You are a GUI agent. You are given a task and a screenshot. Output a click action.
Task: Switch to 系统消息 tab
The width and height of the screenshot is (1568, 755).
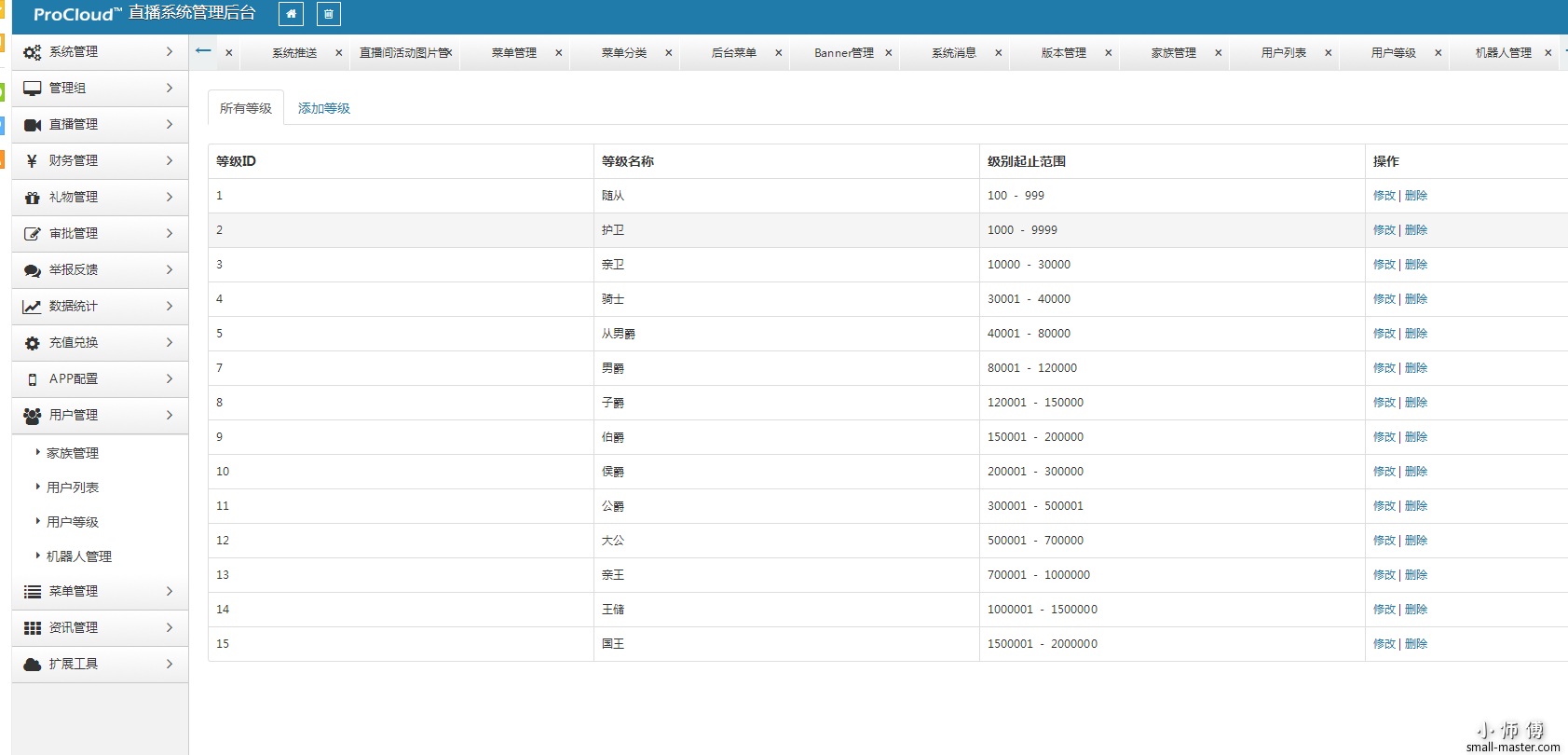point(954,53)
